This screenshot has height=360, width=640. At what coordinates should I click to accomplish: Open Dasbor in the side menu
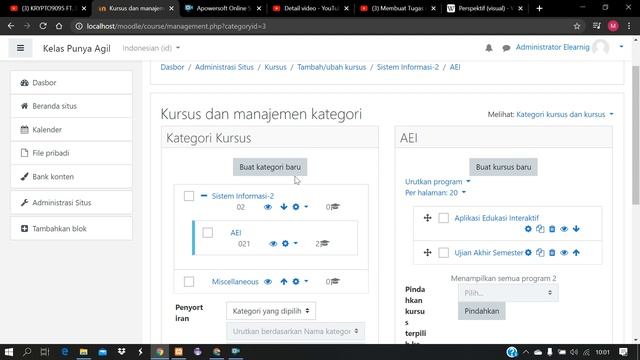(71, 82)
